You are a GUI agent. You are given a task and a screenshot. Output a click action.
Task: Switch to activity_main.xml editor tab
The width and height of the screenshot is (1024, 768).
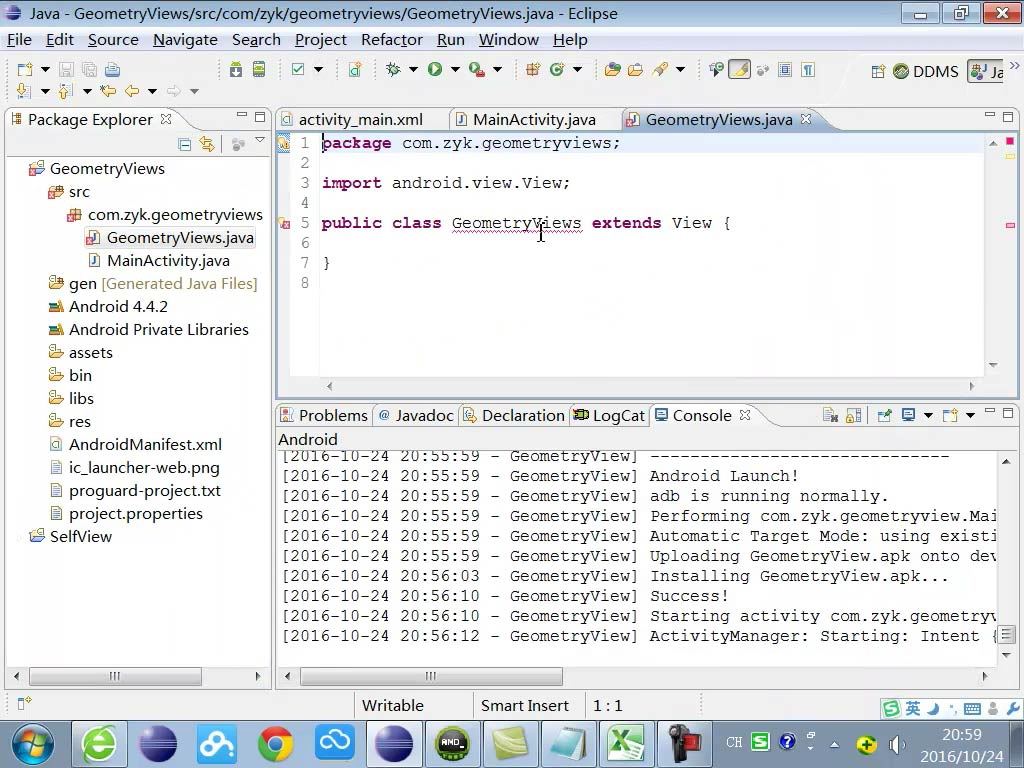click(x=360, y=119)
